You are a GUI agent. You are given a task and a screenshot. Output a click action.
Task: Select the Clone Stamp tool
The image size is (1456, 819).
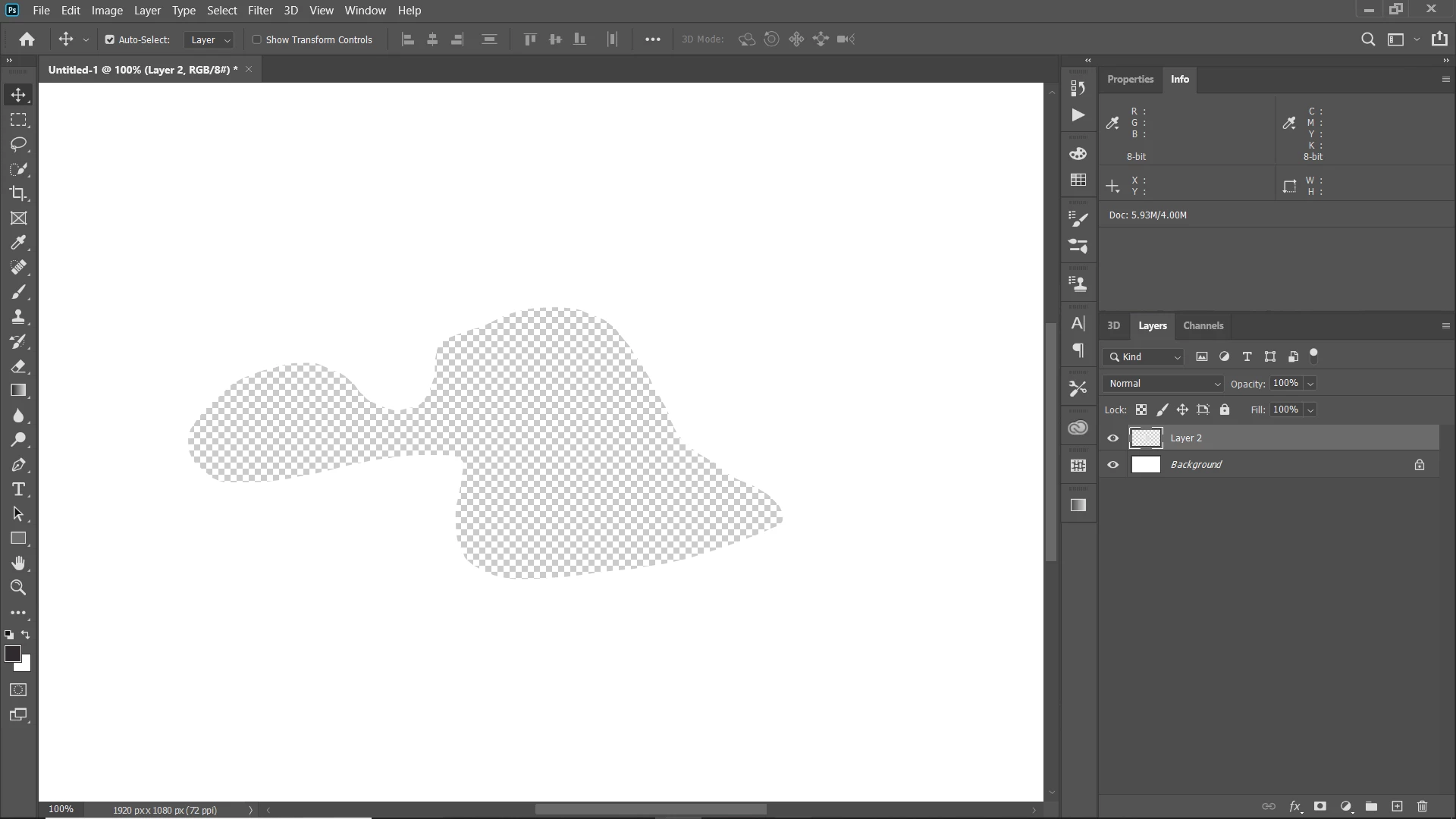18,317
